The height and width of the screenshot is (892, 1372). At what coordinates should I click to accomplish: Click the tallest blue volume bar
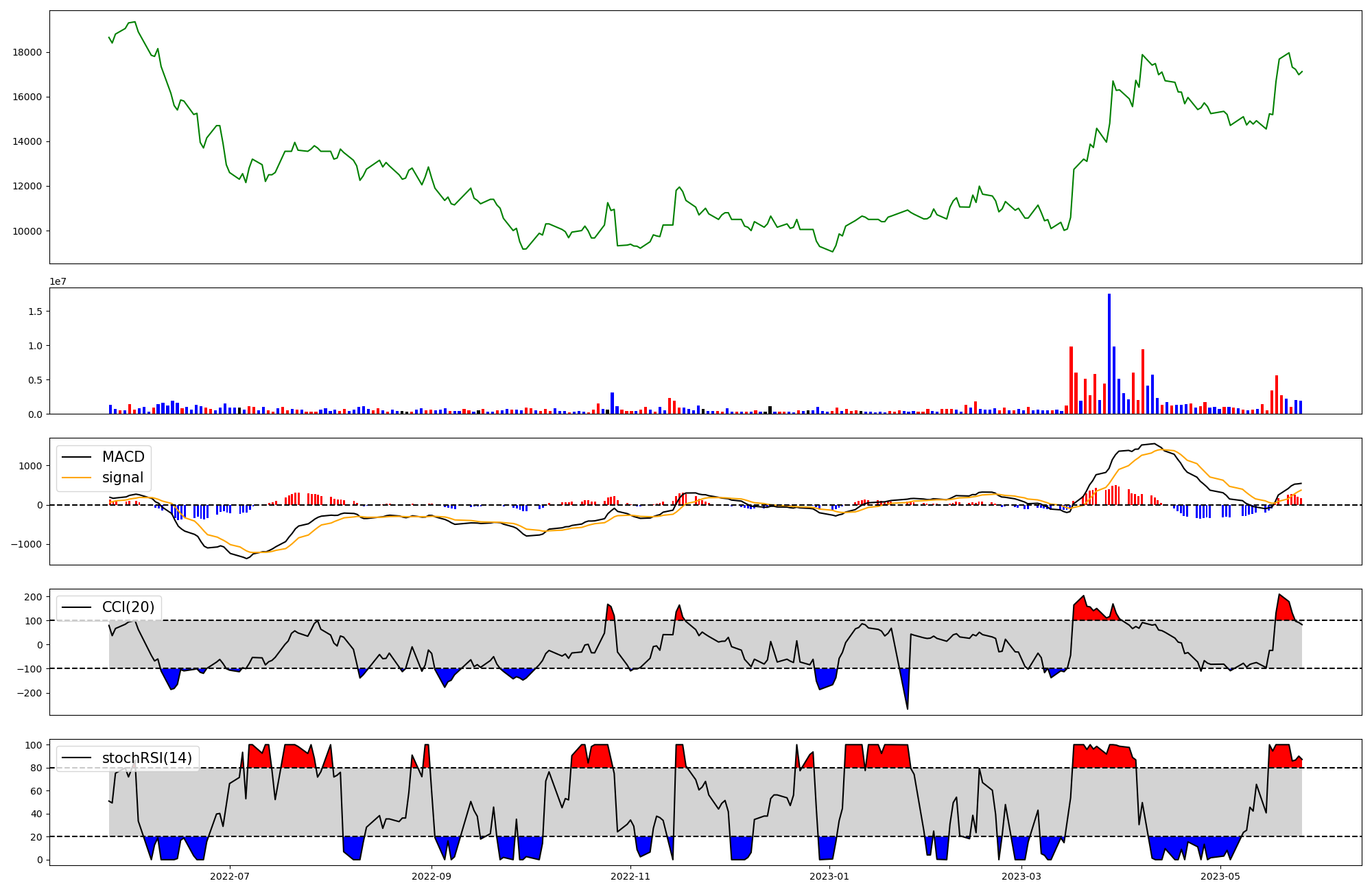1109,353
